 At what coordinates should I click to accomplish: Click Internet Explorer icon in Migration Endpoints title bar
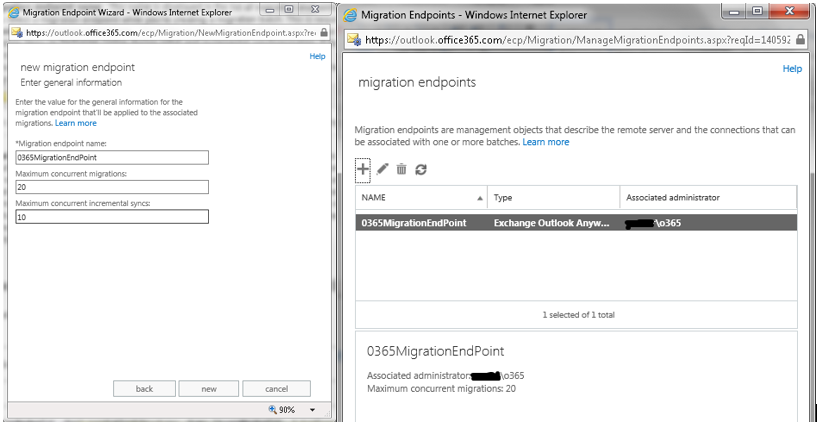(349, 15)
